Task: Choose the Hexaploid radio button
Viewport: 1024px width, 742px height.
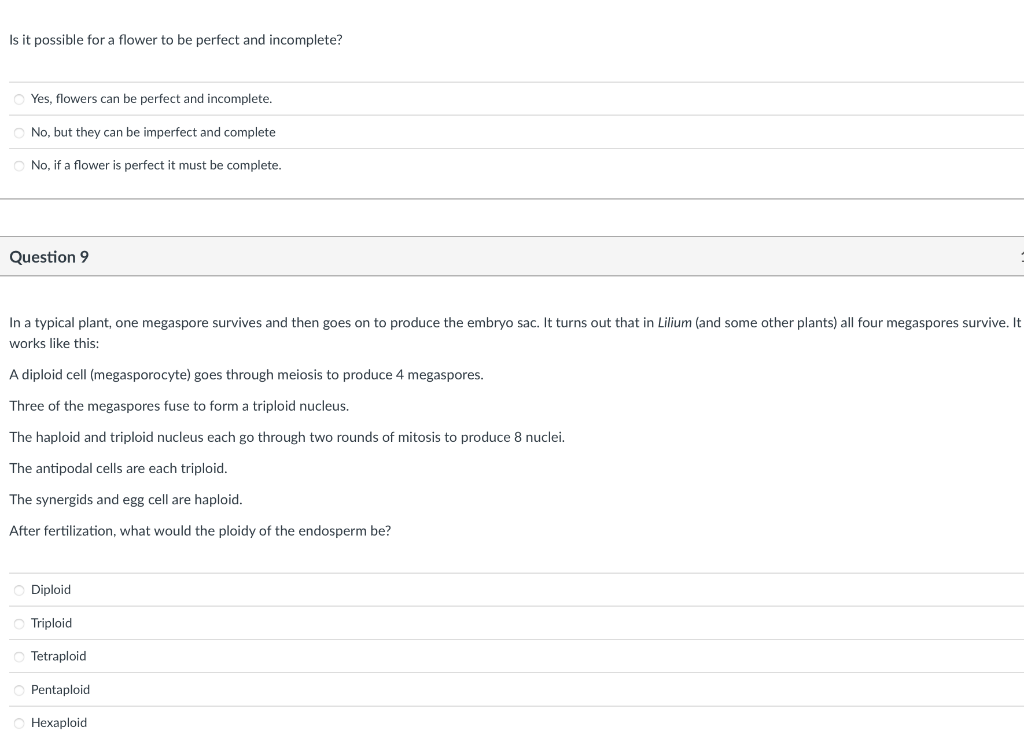Action: point(20,723)
